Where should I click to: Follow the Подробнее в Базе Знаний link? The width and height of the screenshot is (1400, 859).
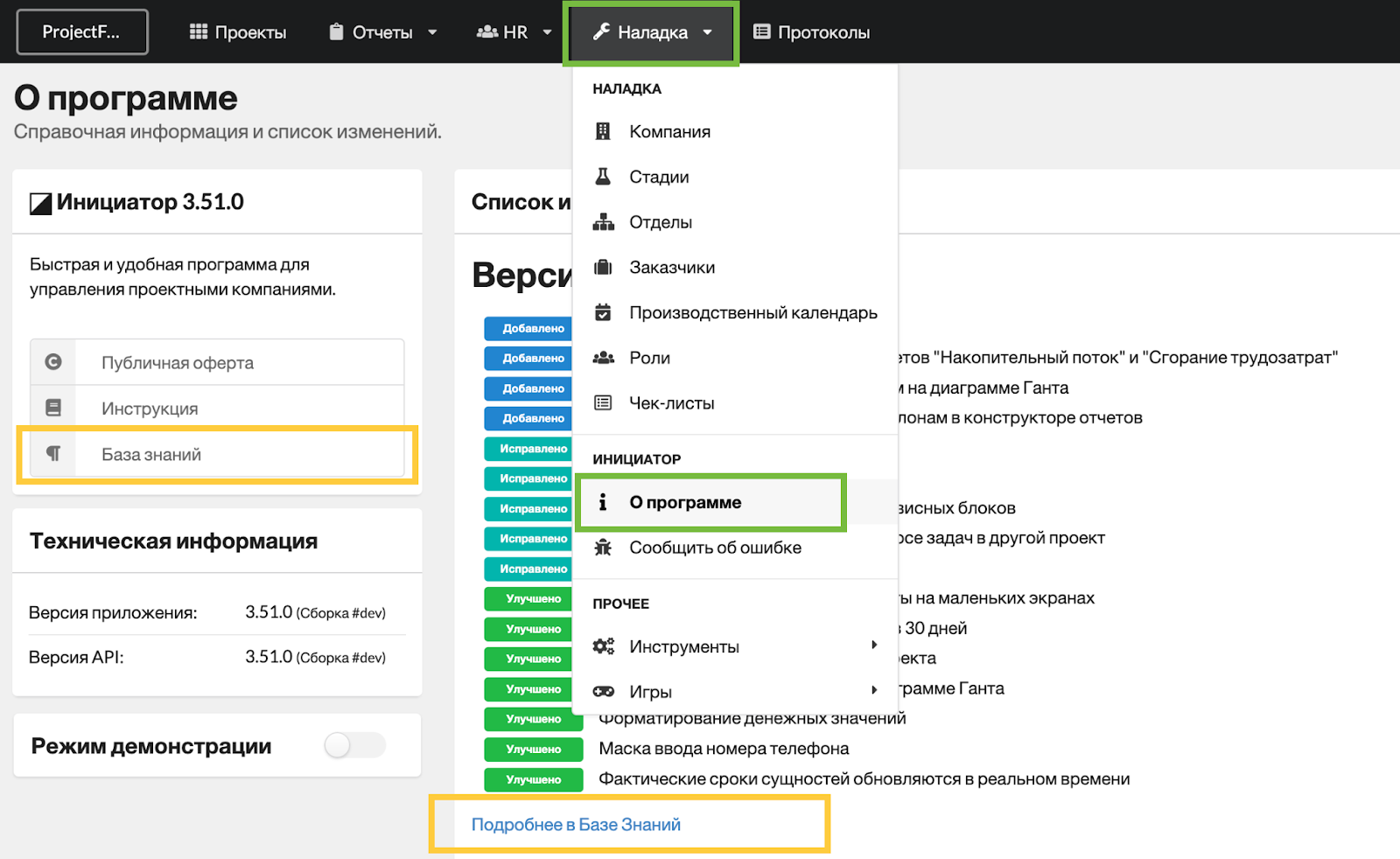click(576, 824)
